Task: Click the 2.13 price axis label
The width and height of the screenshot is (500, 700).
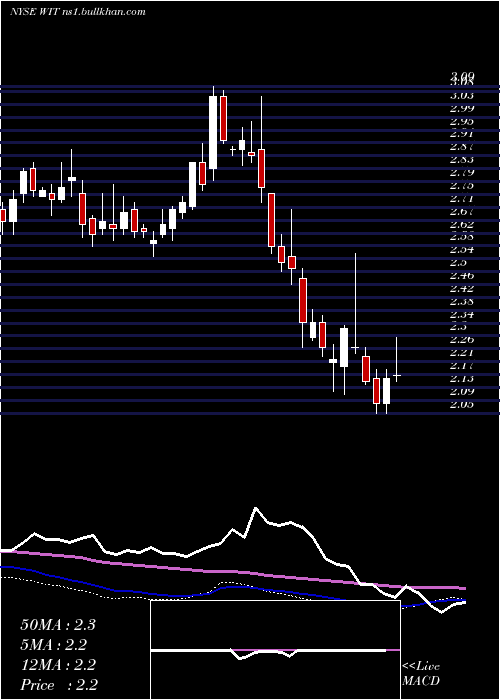Action: click(462, 378)
